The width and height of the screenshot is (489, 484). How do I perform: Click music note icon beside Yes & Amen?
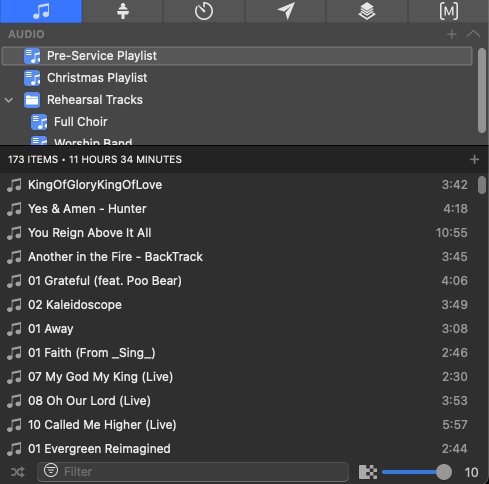(x=14, y=209)
